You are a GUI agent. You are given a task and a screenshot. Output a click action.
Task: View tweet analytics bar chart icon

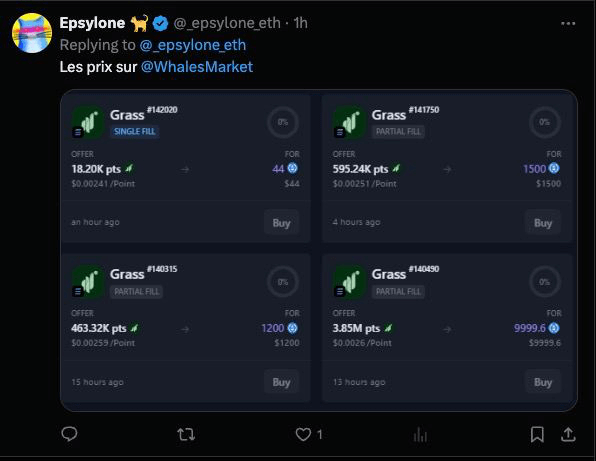pos(420,435)
